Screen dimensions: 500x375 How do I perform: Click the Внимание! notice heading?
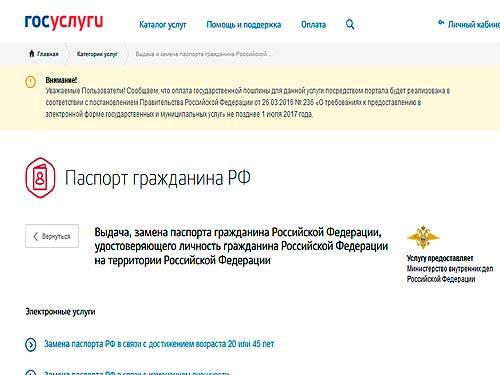[x=61, y=80]
